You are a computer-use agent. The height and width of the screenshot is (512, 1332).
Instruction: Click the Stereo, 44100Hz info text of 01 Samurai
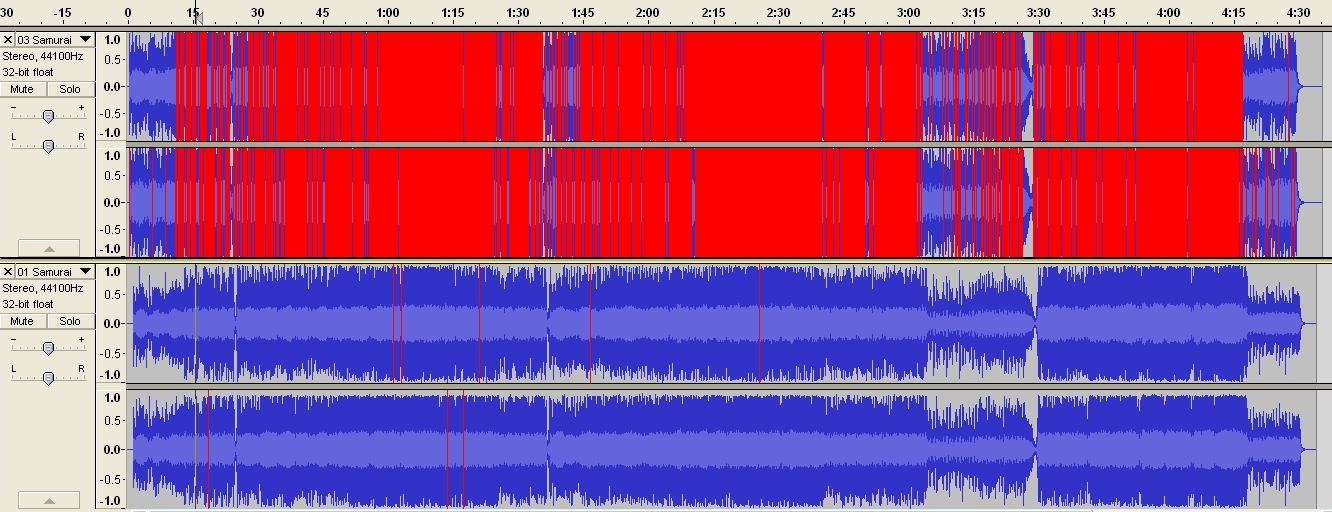tap(42, 288)
